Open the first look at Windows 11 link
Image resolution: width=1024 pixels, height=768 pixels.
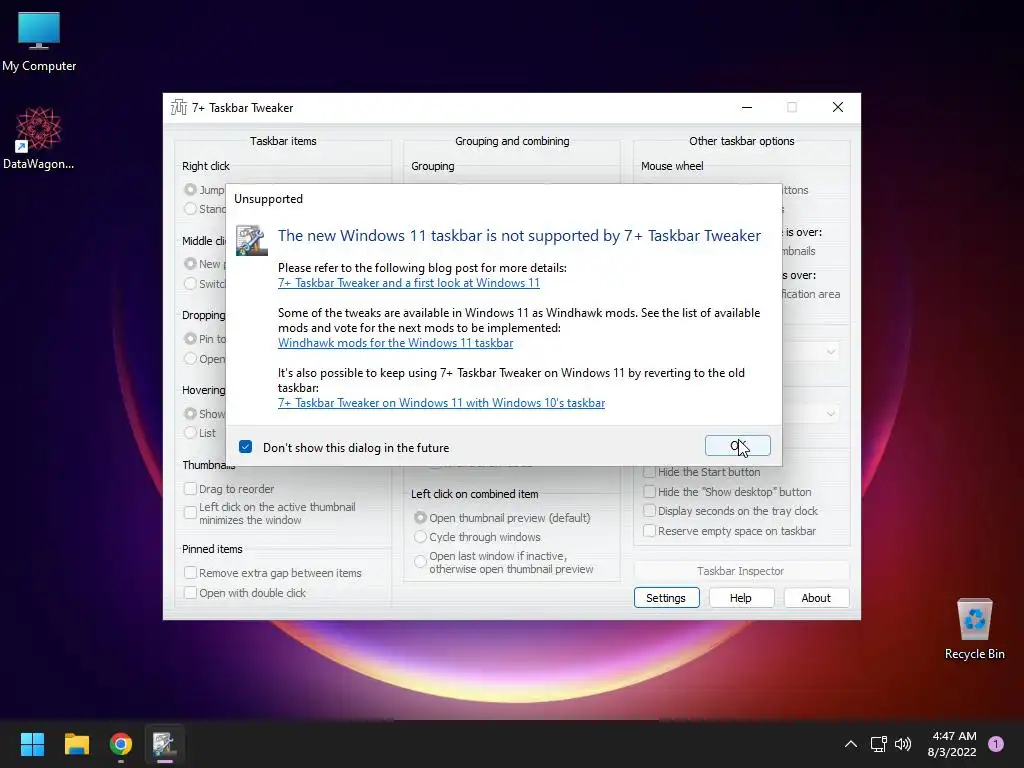click(409, 283)
